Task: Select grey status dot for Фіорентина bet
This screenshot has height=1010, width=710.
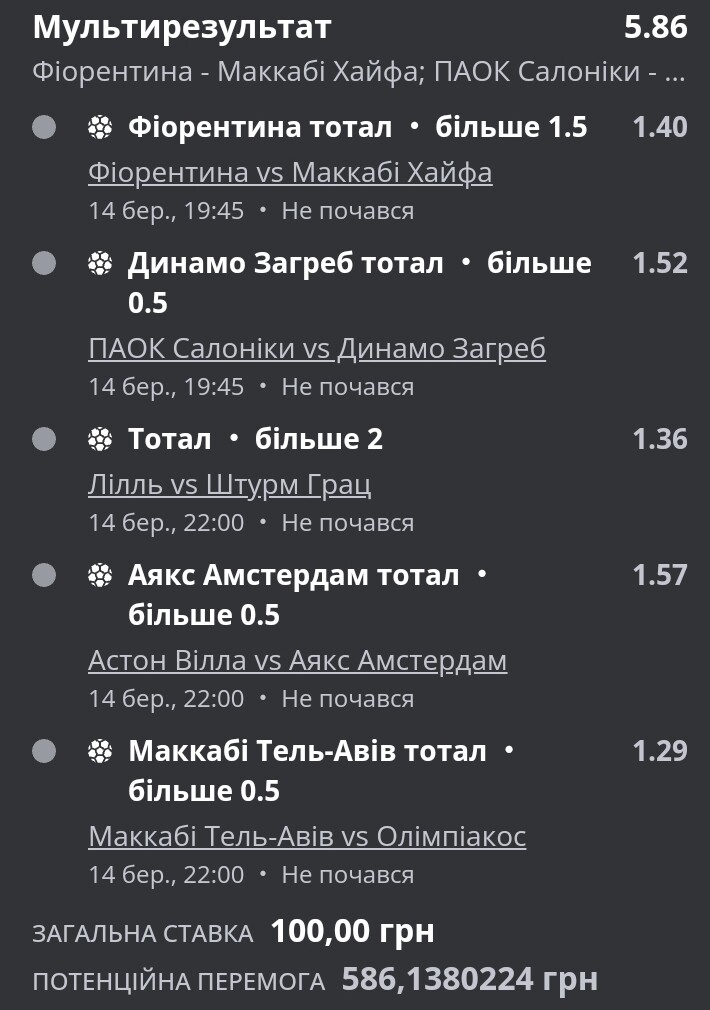Action: click(x=44, y=128)
